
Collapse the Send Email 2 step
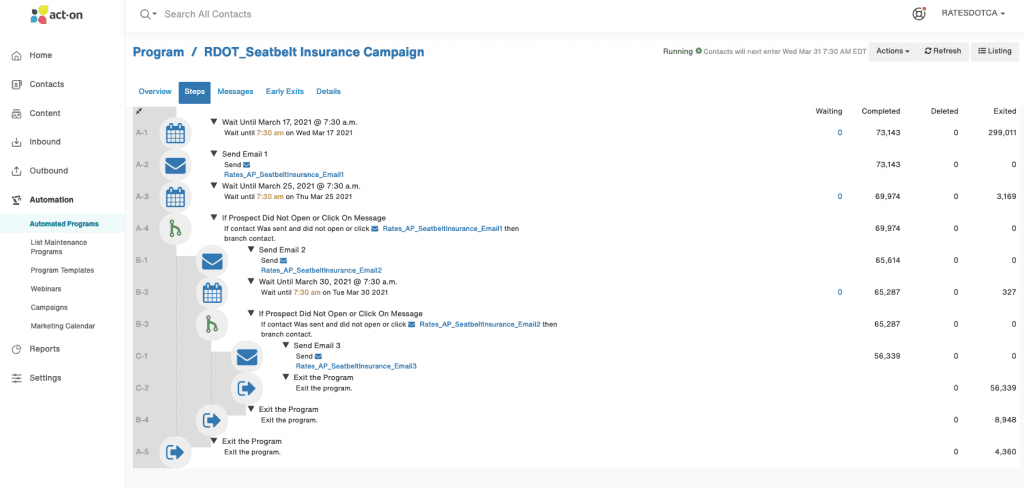pos(251,250)
